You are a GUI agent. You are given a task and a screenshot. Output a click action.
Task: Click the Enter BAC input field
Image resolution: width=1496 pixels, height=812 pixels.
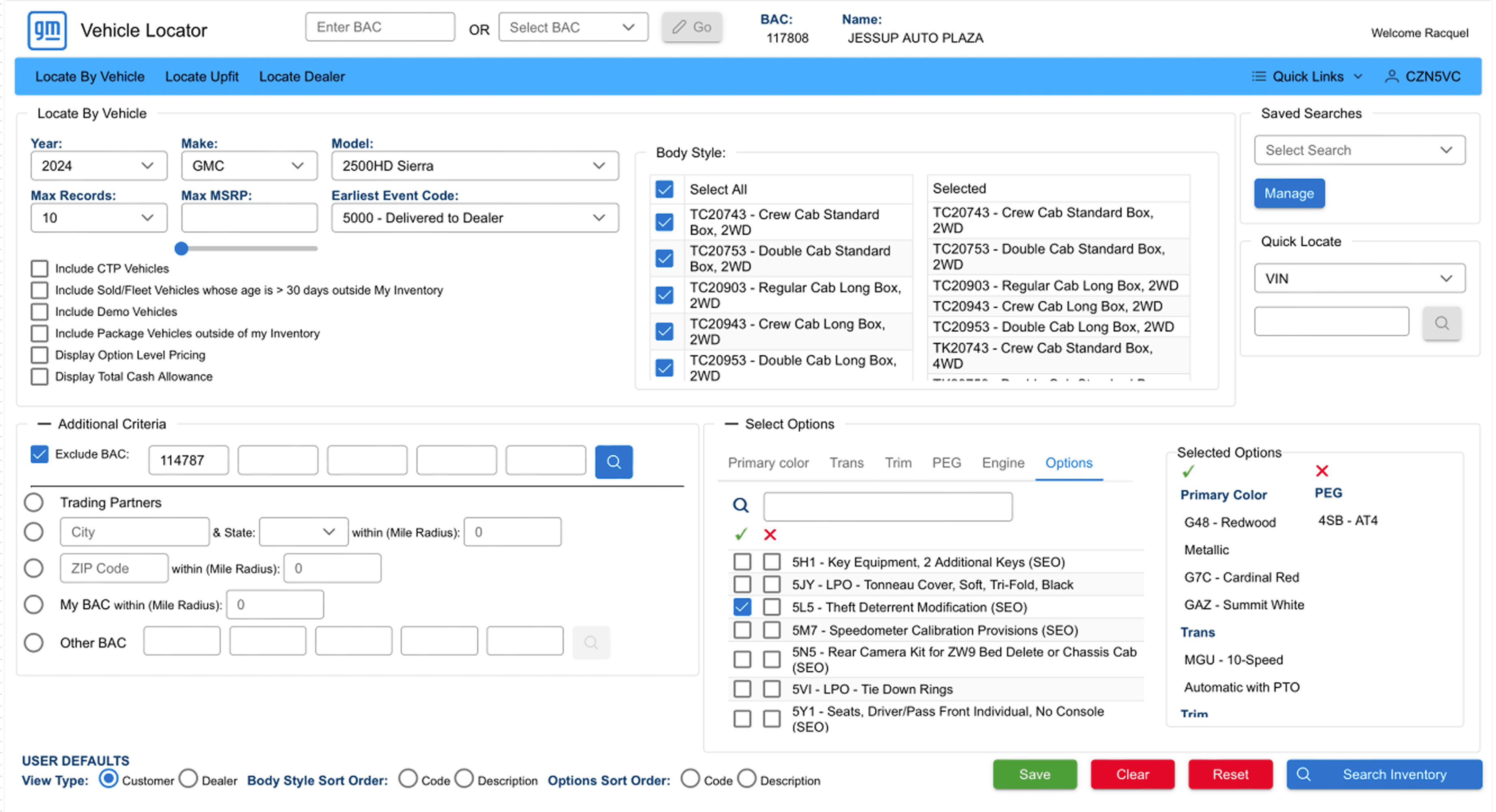(380, 27)
